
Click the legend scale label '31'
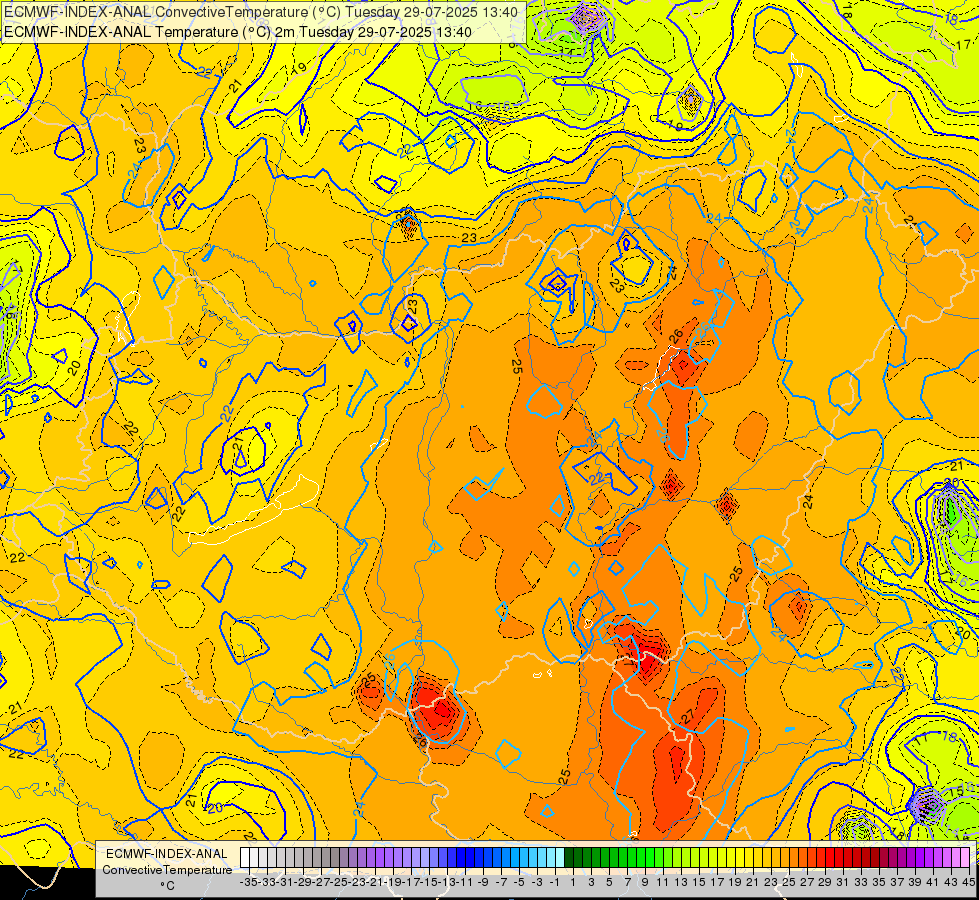[843, 882]
